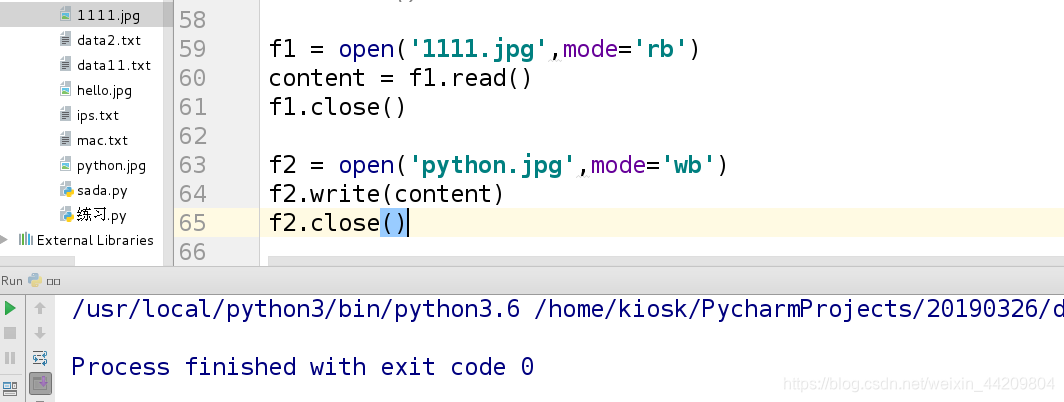Click line number 66 in the gutter
Image resolution: width=1064 pixels, height=402 pixels.
click(193, 252)
